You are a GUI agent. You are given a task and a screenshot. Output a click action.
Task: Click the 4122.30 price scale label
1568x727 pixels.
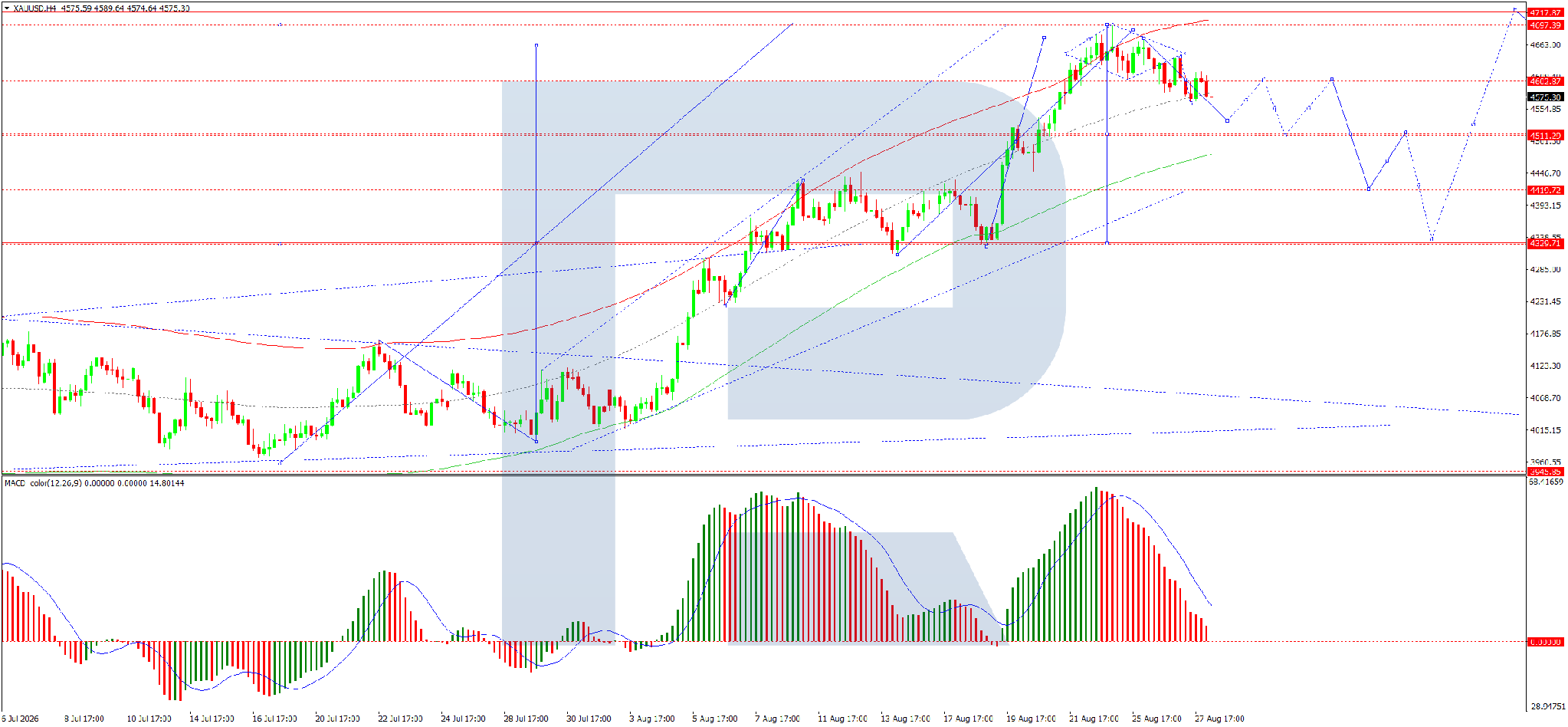pos(1545,366)
